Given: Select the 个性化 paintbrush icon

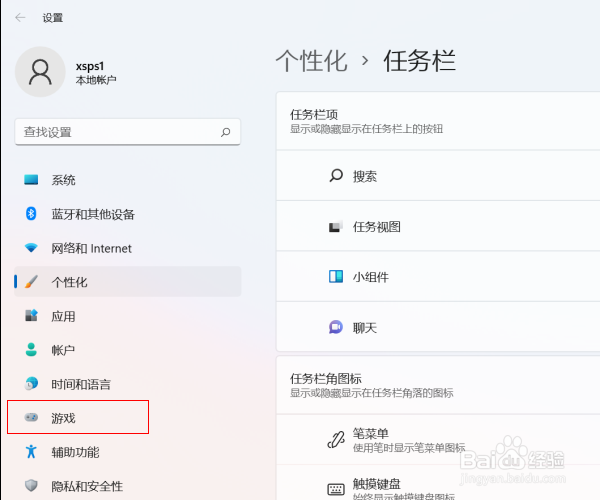Looking at the screenshot, I should point(31,282).
